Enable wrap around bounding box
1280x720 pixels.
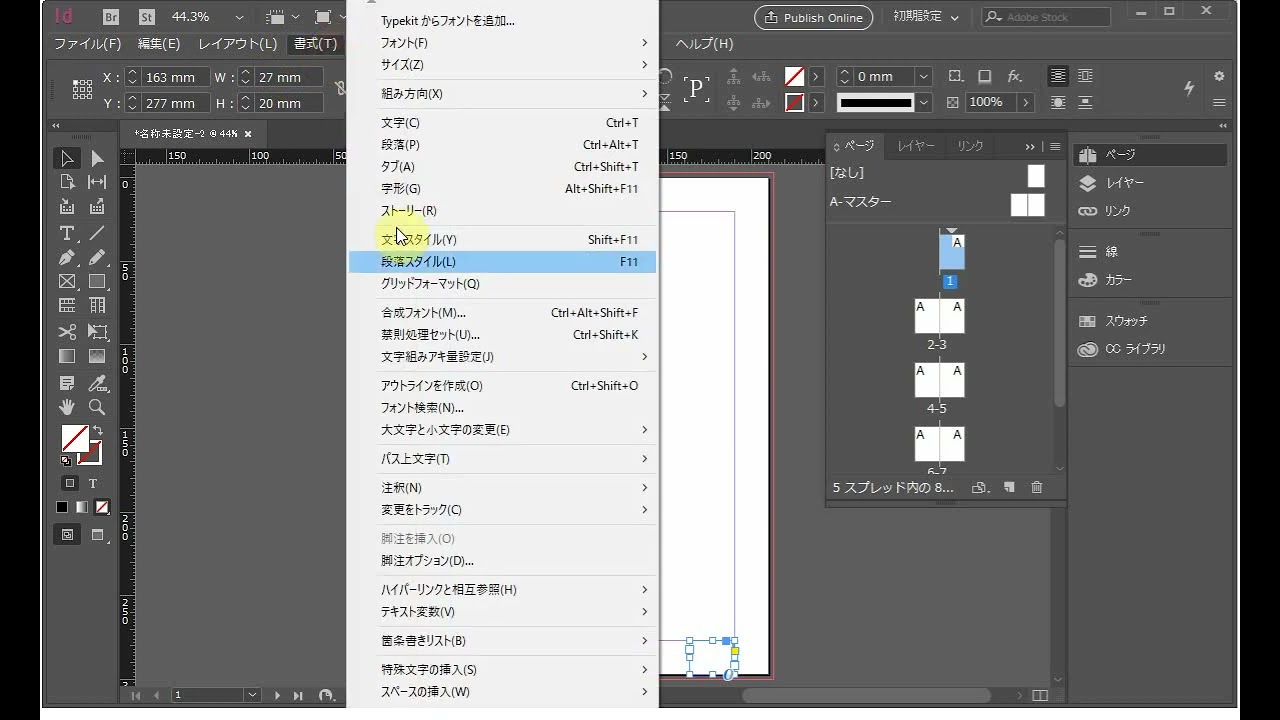click(1085, 76)
